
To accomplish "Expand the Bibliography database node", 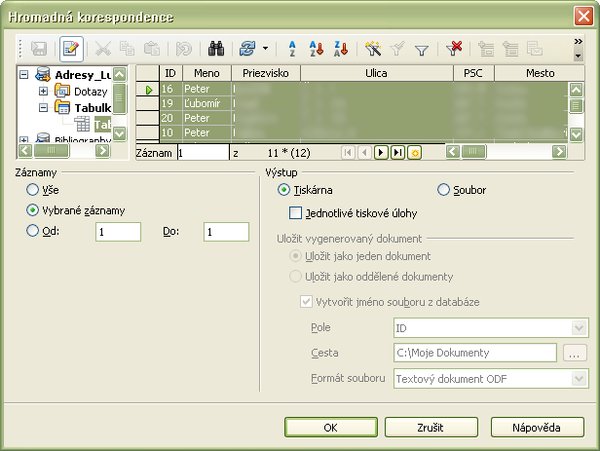I will click(24, 140).
